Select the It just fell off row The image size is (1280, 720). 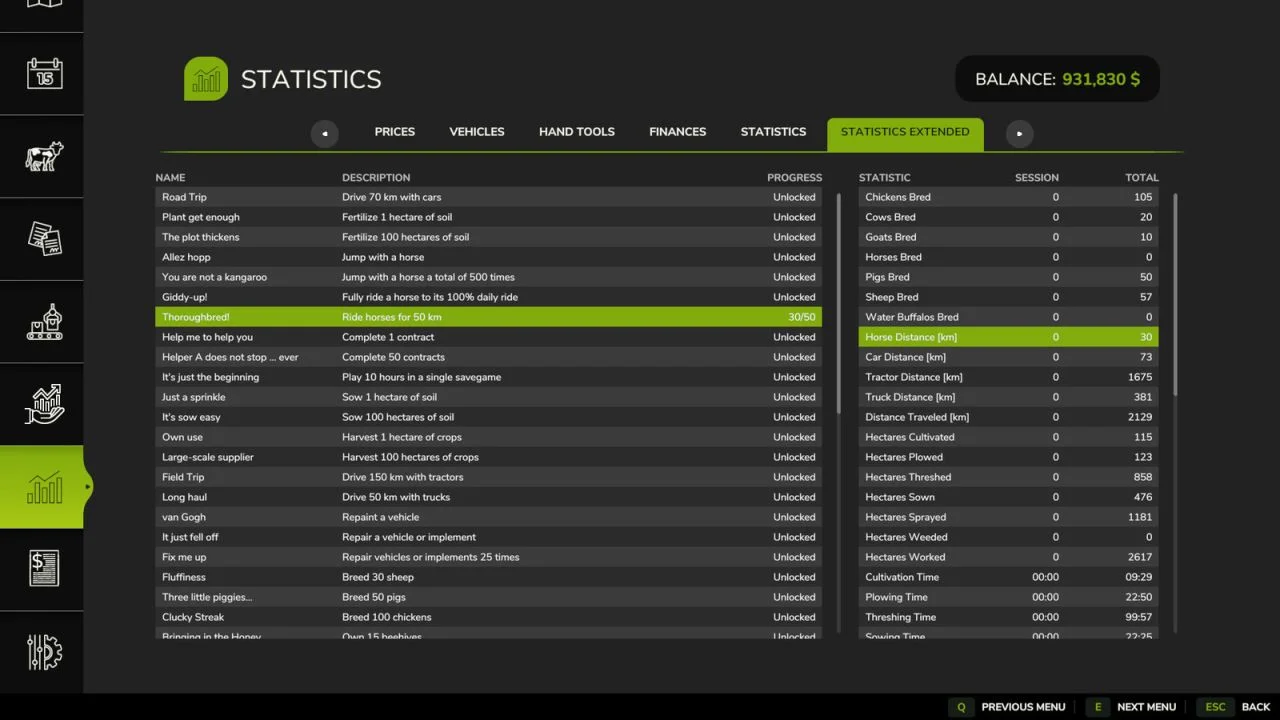[x=488, y=537]
